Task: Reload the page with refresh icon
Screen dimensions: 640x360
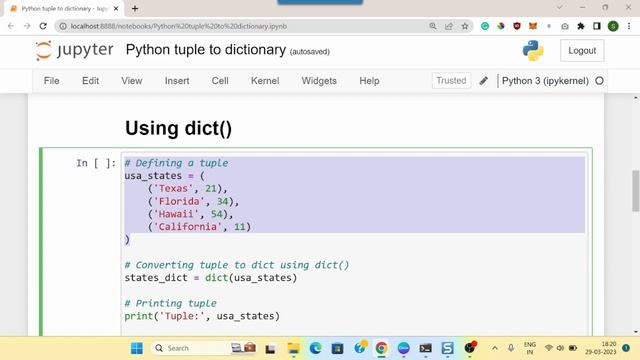Action: click(43, 26)
